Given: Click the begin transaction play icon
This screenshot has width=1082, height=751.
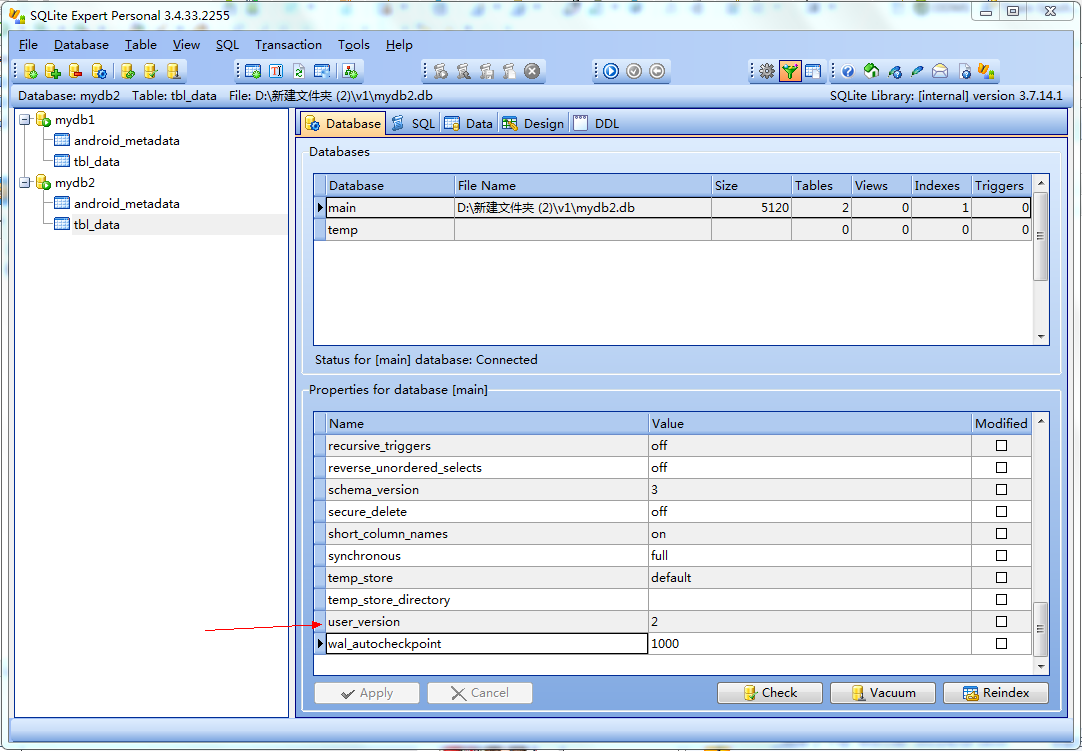Looking at the screenshot, I should click(611, 71).
